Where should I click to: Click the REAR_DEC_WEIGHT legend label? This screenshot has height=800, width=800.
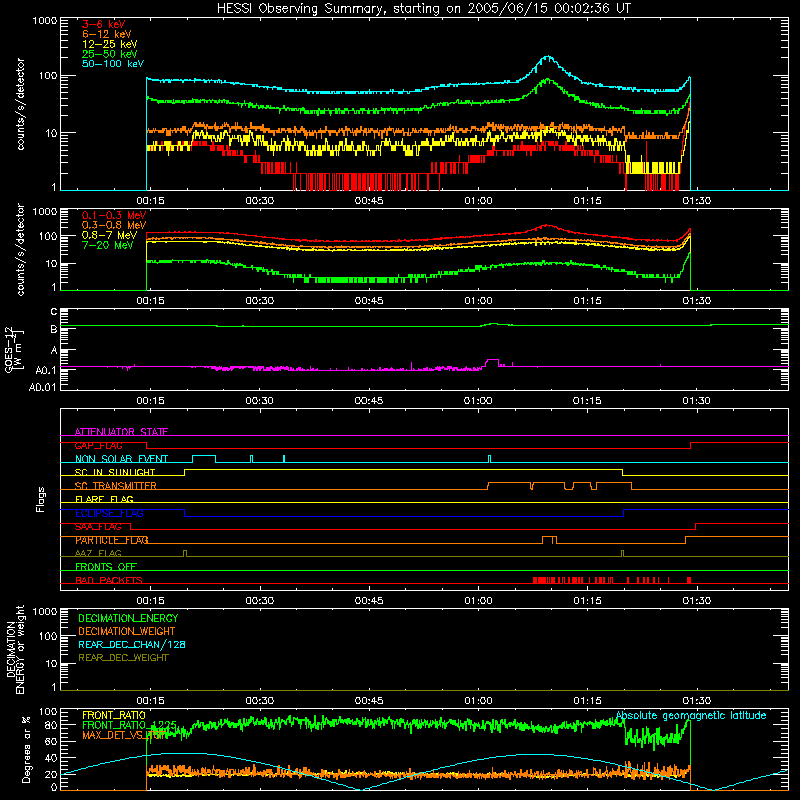coord(123,658)
